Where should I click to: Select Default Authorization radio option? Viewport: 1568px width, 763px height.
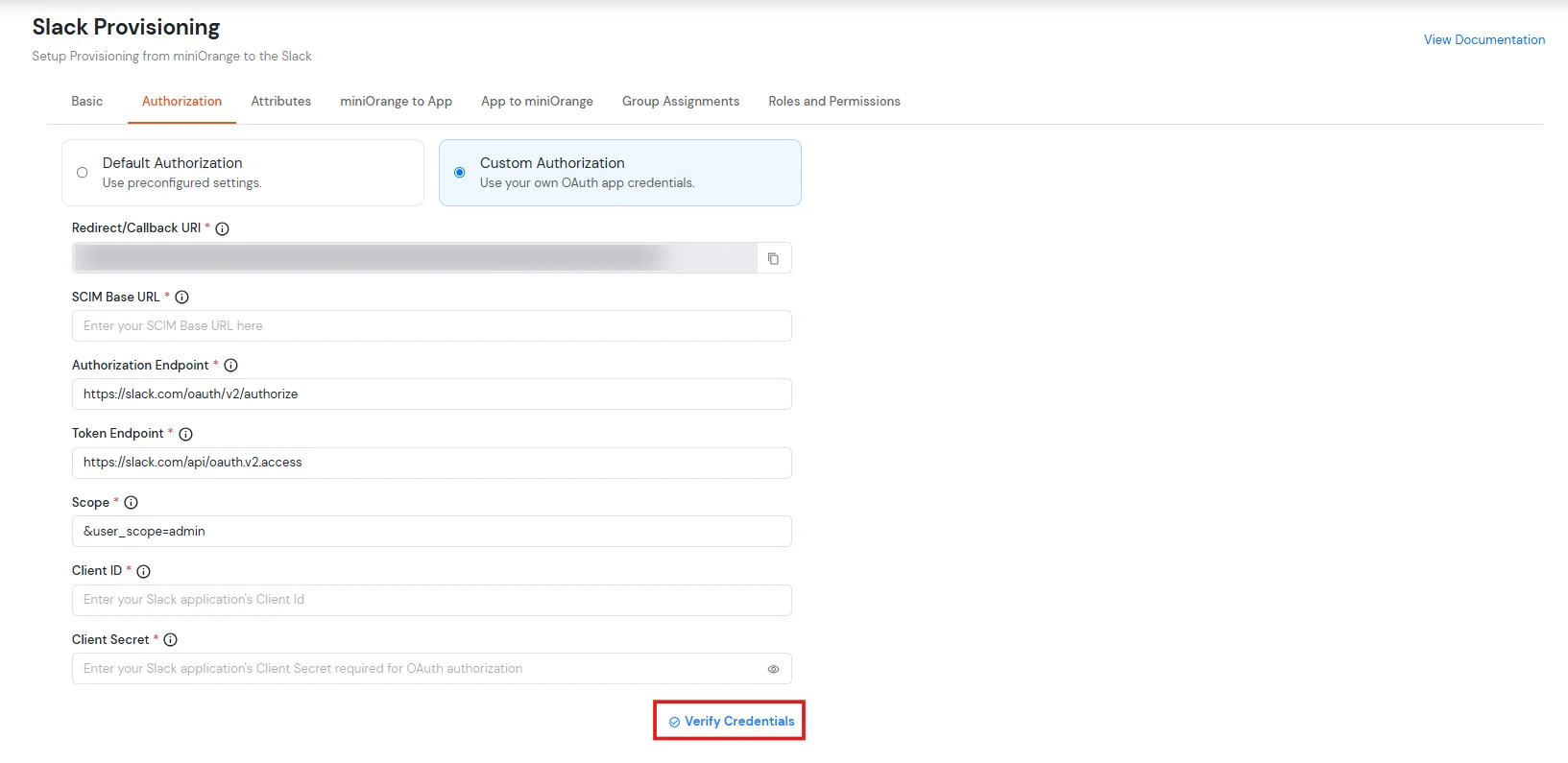(x=83, y=173)
